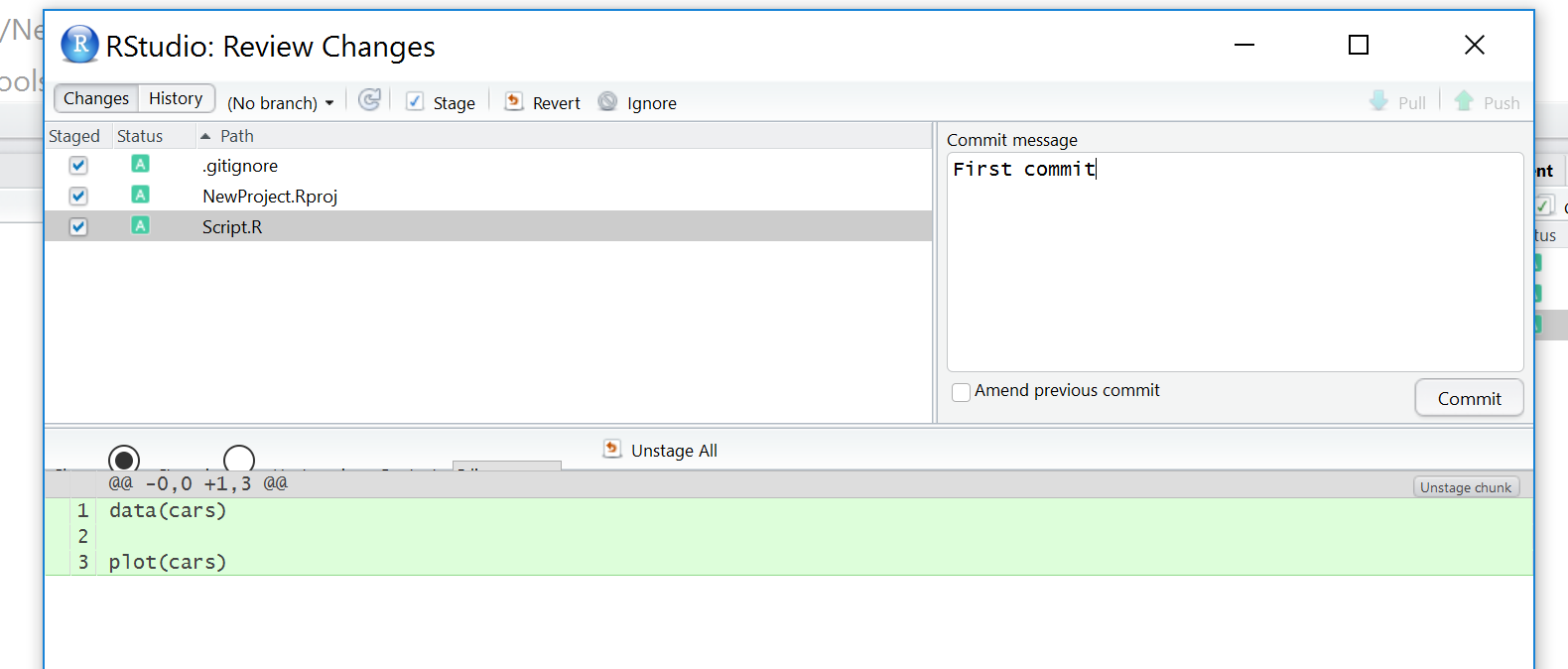
Task: Maximize the Review Changes window
Action: [1359, 45]
